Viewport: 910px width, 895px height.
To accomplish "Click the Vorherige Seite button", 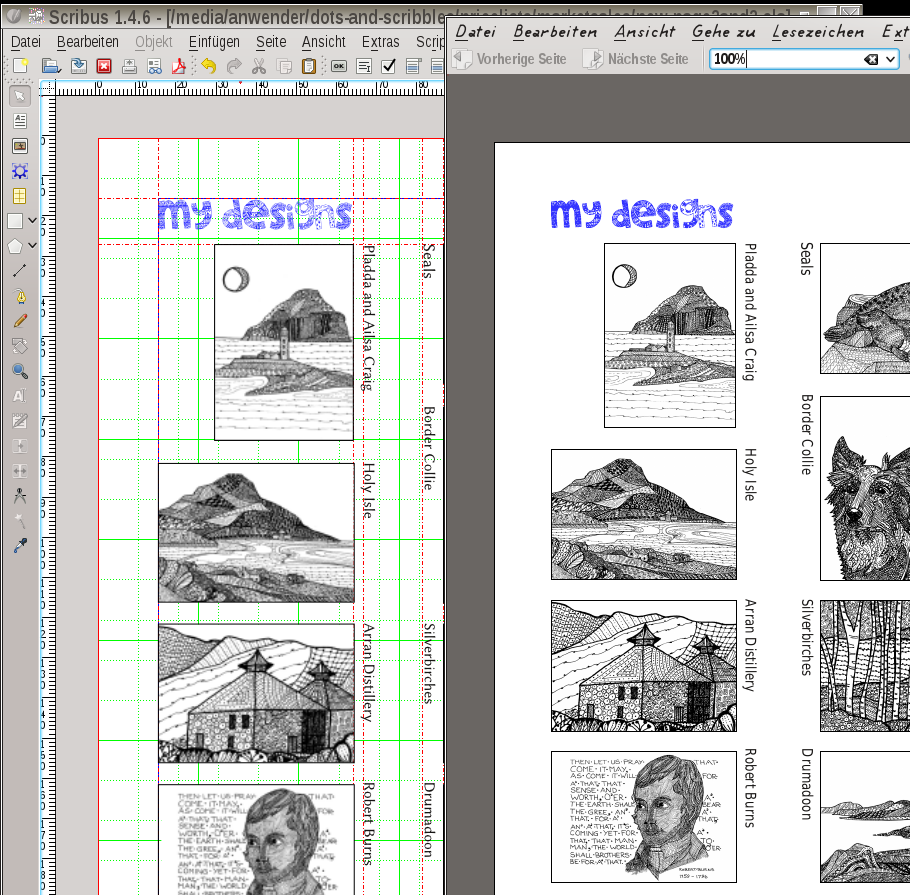I will tap(510, 59).
